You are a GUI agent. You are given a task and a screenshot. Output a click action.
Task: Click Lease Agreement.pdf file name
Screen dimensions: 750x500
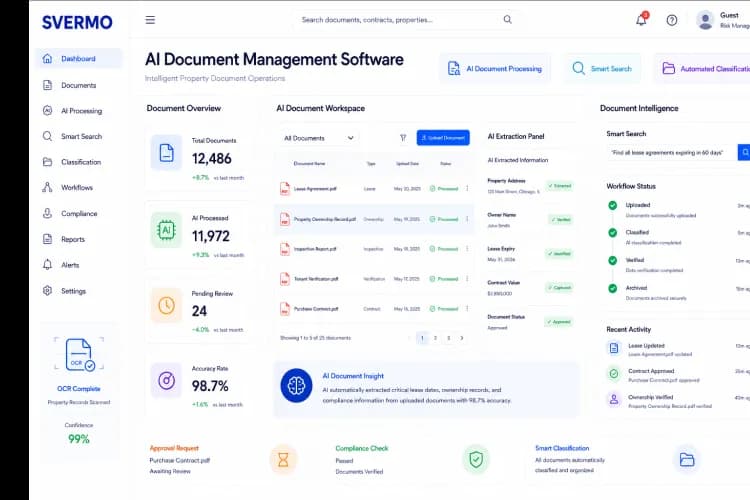pyautogui.click(x=315, y=189)
